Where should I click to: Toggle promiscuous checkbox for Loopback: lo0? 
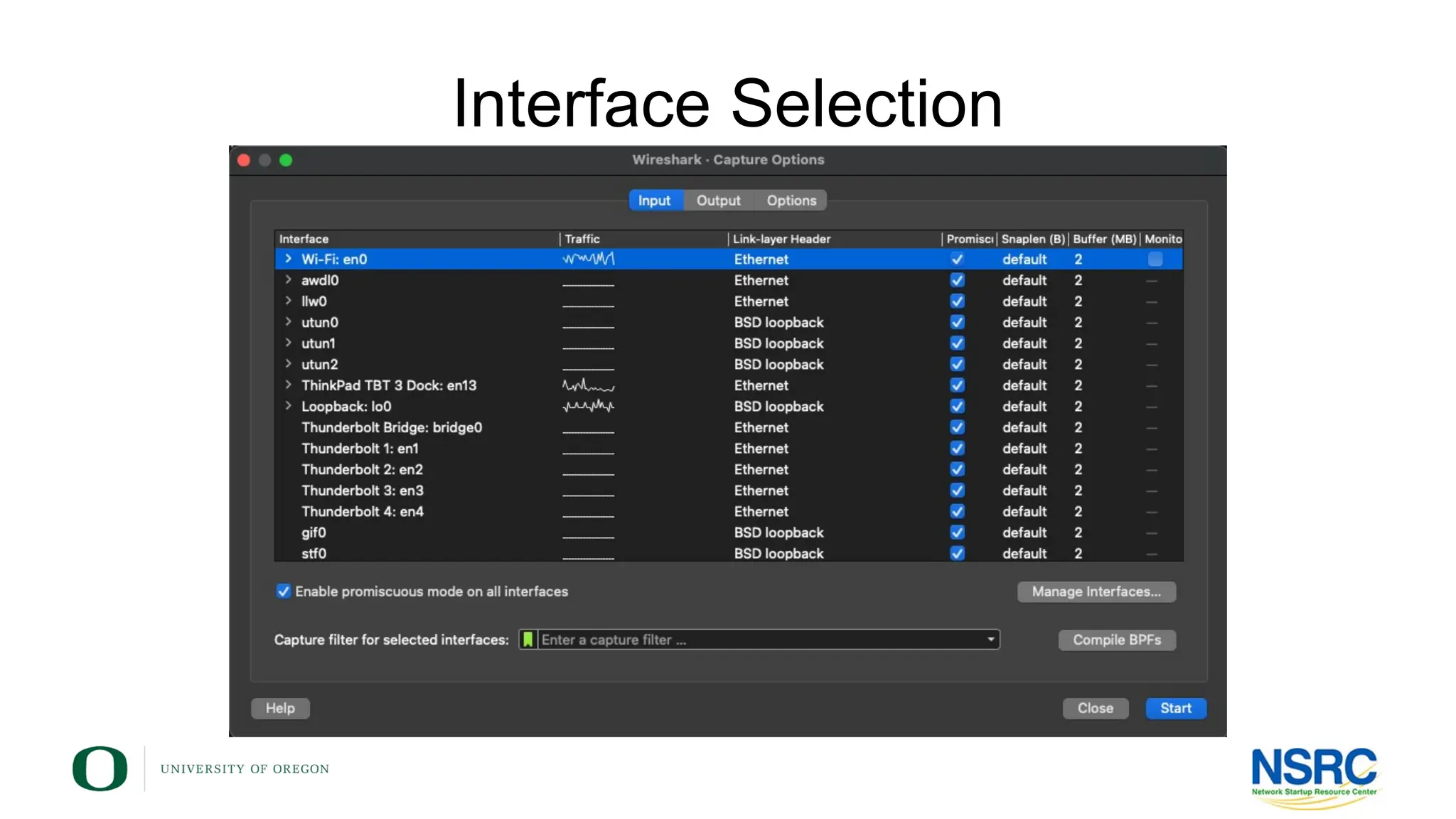[x=958, y=407]
